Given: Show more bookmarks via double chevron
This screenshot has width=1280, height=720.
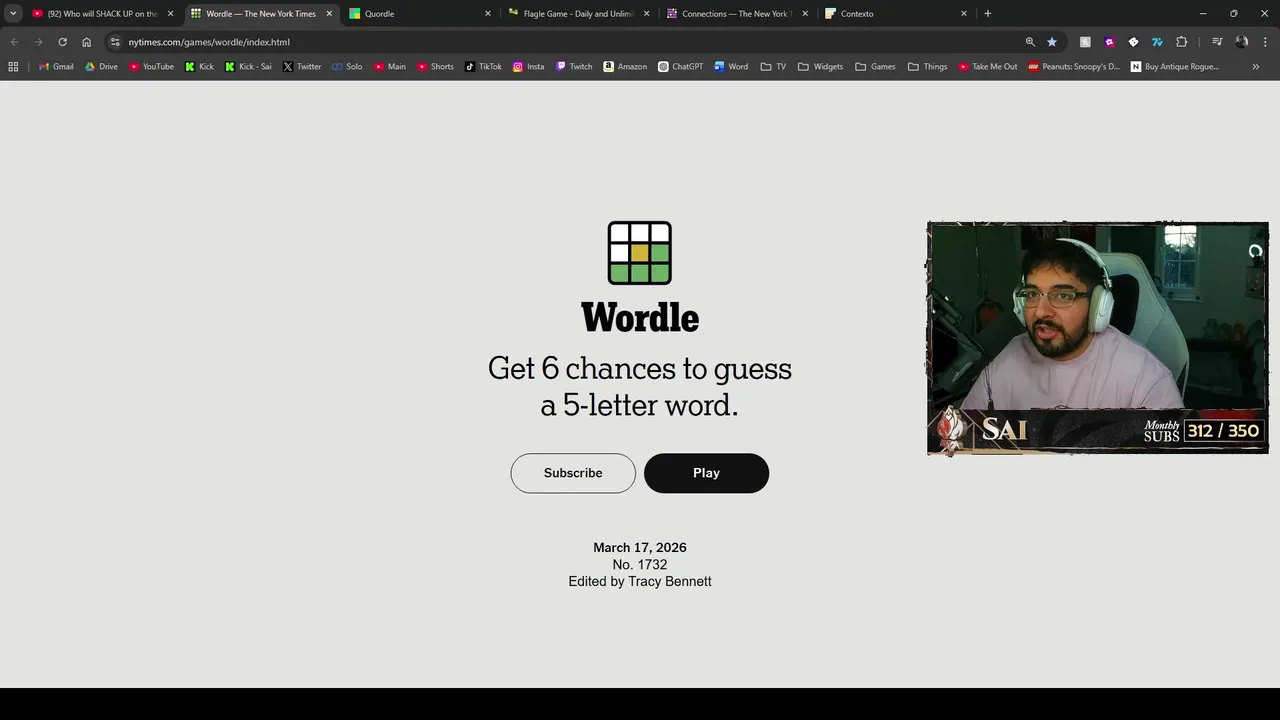Looking at the screenshot, I should (1256, 67).
